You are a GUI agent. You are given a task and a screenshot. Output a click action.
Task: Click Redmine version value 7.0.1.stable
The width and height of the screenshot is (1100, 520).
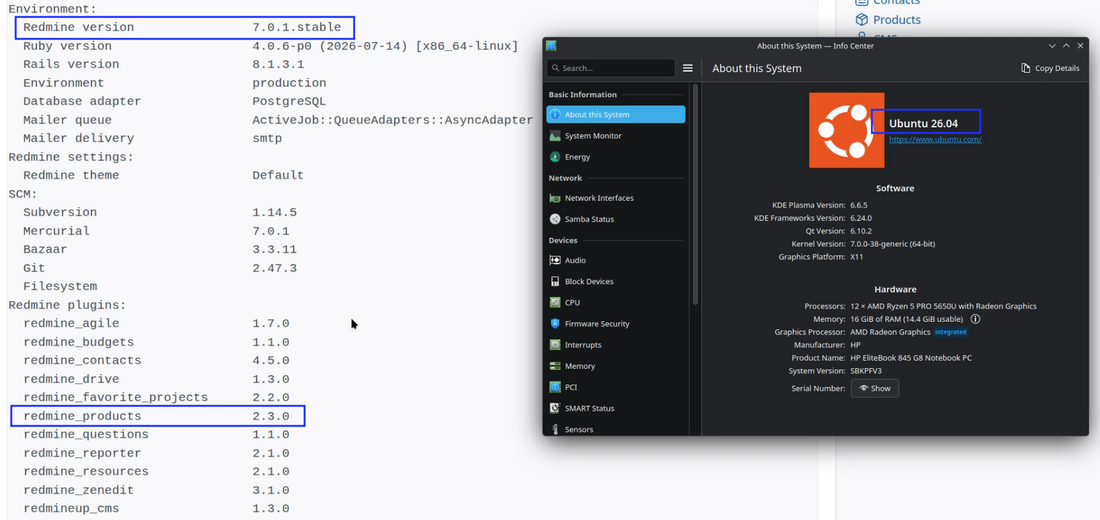pos(297,27)
